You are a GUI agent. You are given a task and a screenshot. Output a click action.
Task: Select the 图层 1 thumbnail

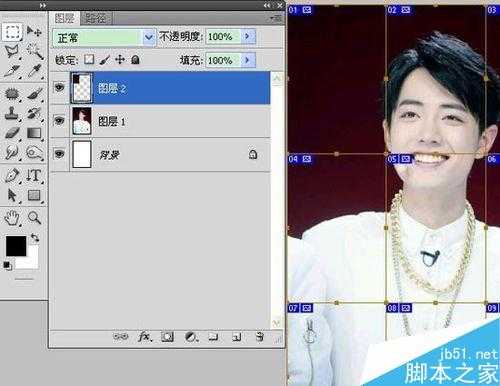[x=82, y=121]
